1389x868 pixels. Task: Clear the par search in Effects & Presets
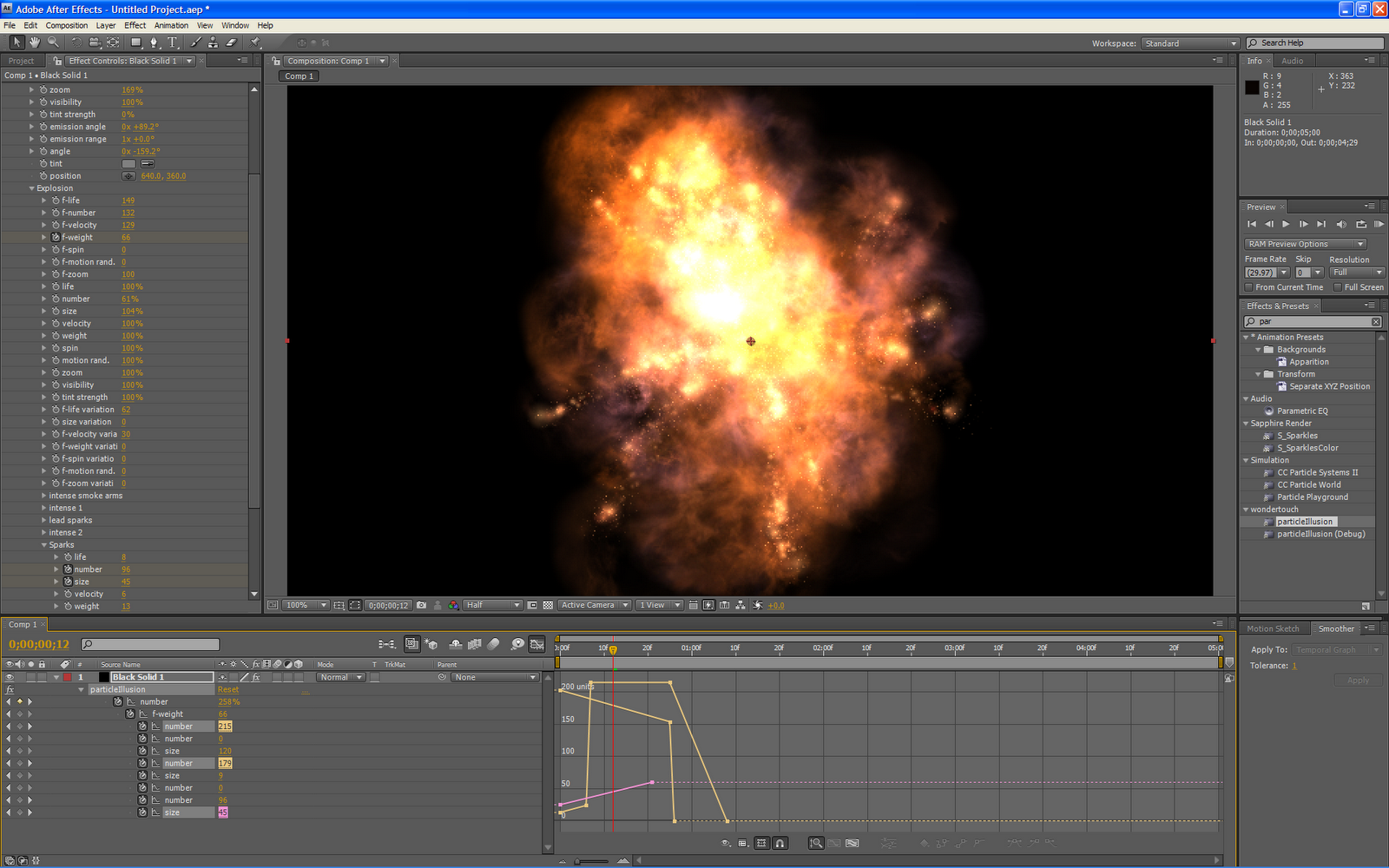pyautogui.click(x=1375, y=320)
